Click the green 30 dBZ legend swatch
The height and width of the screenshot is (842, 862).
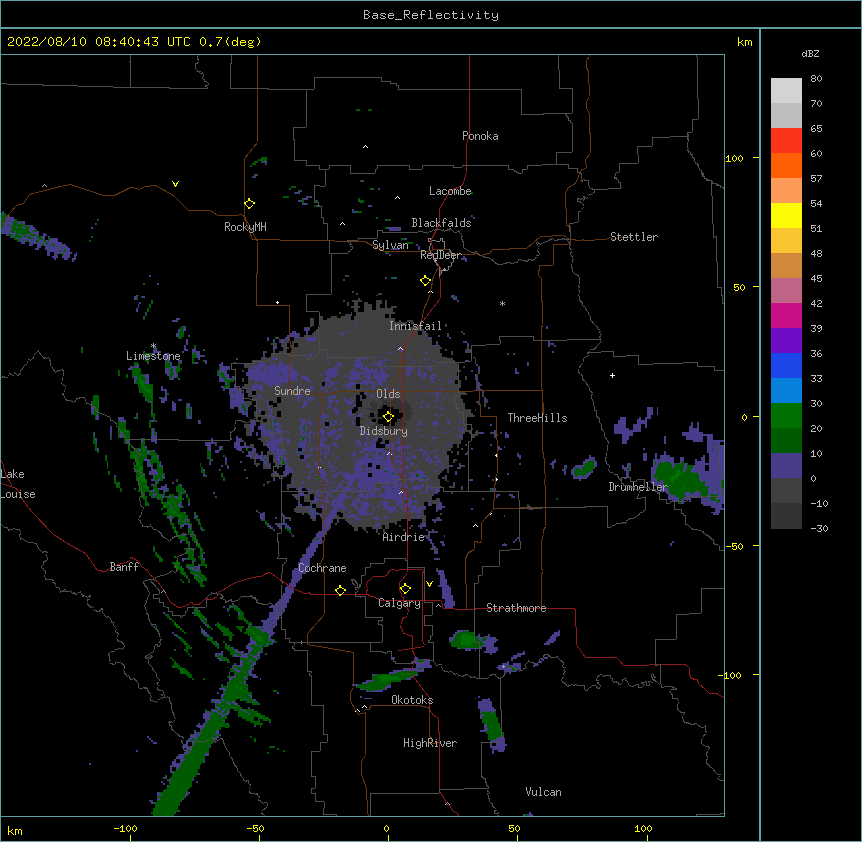click(786, 416)
